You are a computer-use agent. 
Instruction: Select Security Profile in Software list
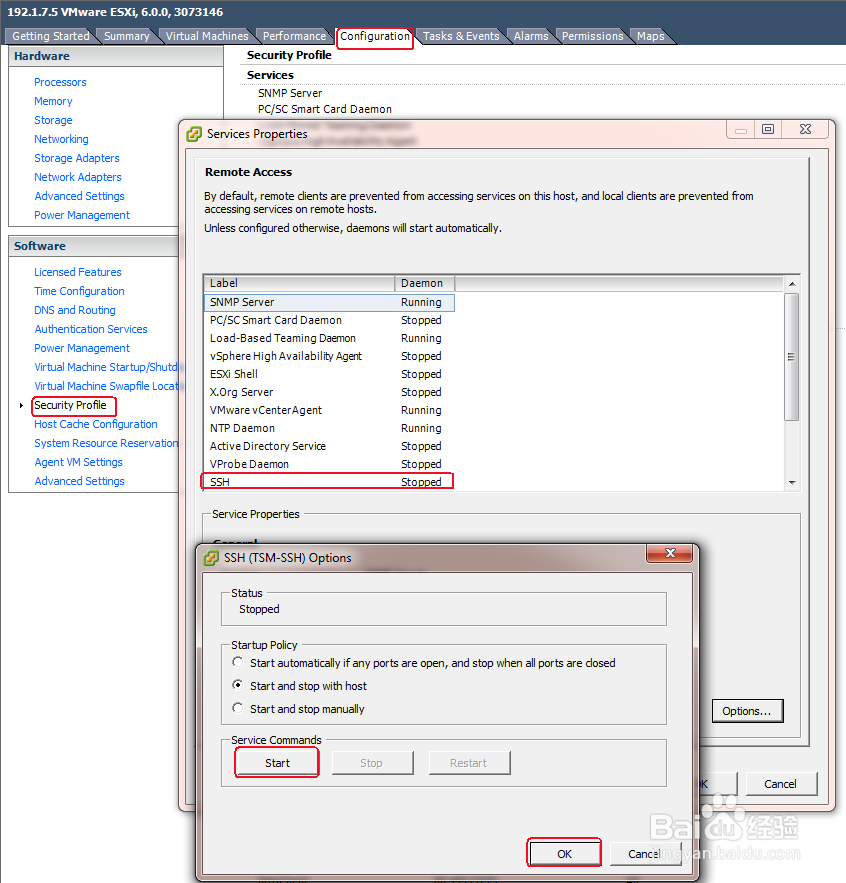click(x=70, y=405)
